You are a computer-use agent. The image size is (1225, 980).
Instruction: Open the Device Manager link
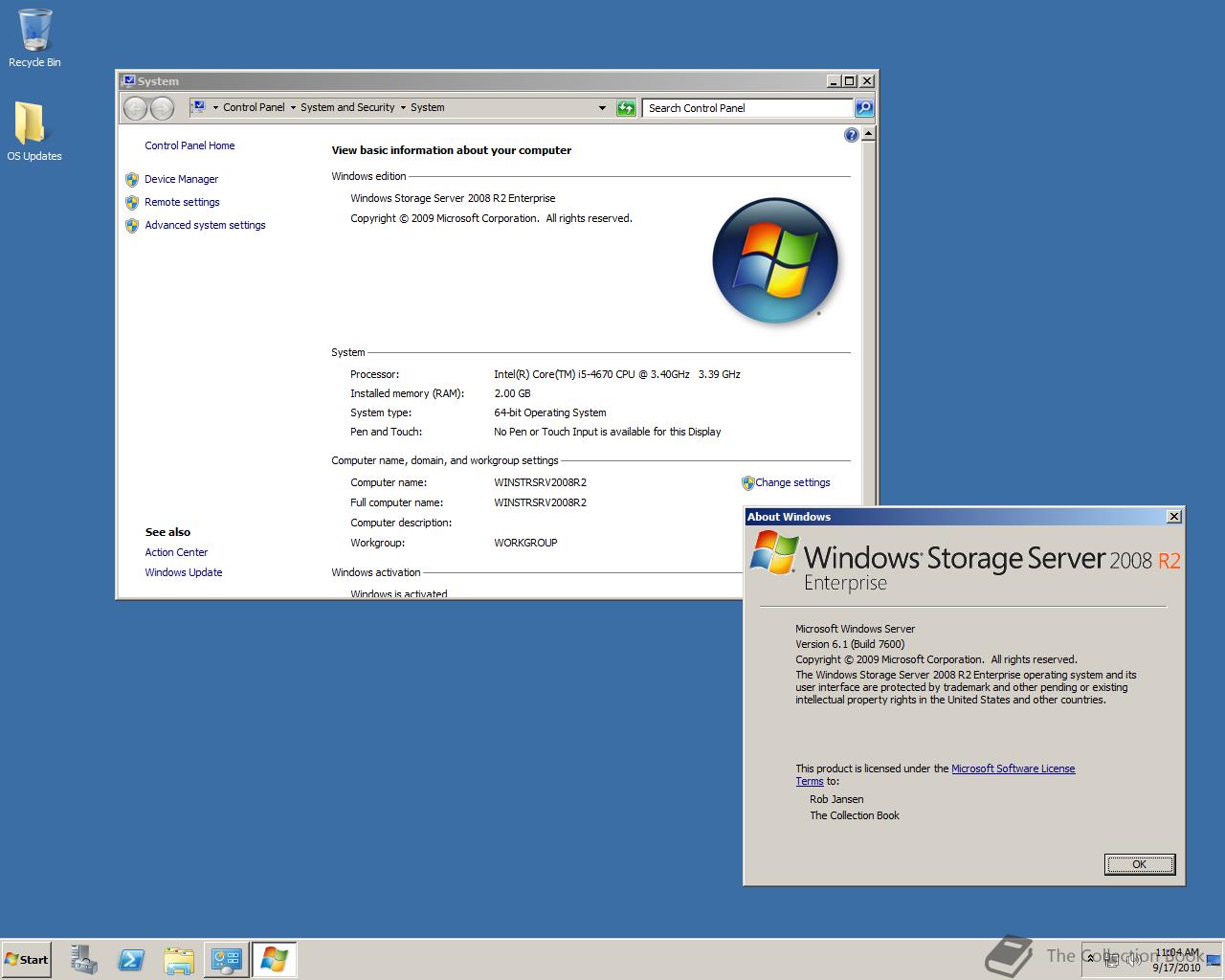click(181, 179)
